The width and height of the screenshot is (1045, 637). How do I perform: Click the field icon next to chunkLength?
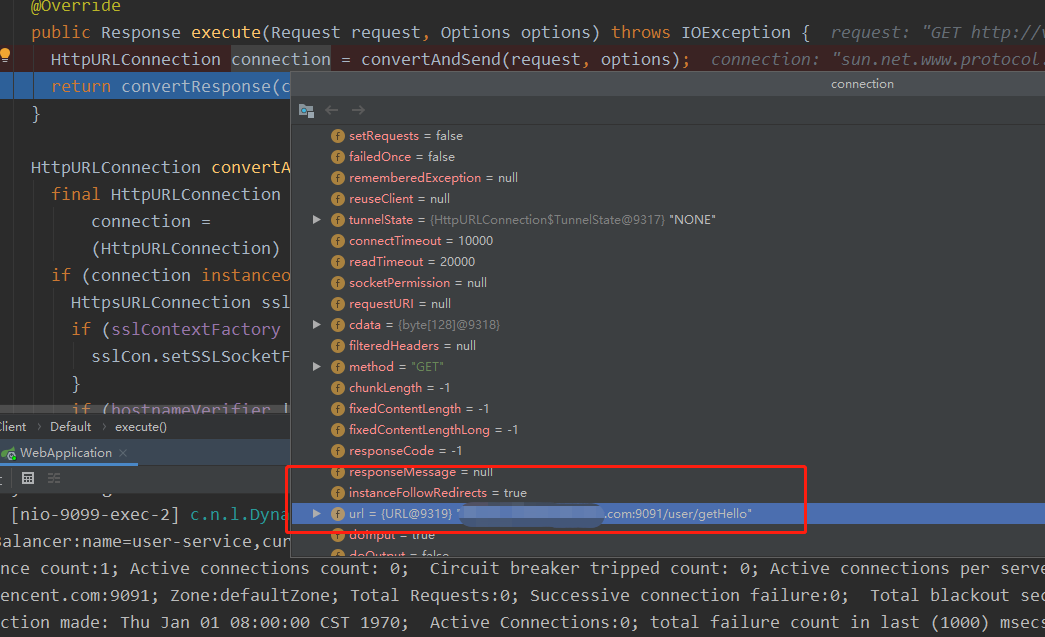[x=338, y=388]
